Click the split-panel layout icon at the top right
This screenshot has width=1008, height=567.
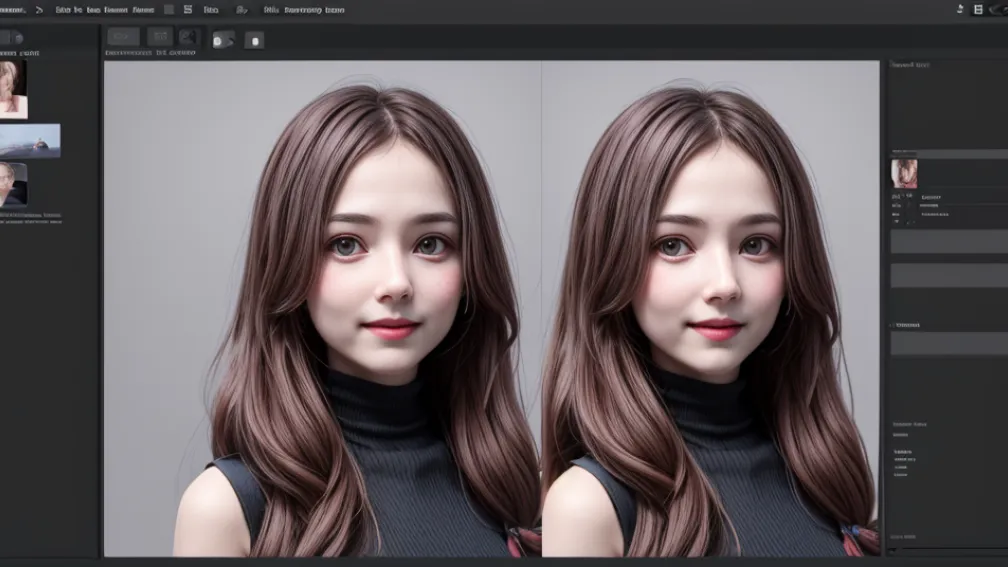pyautogui.click(x=978, y=9)
